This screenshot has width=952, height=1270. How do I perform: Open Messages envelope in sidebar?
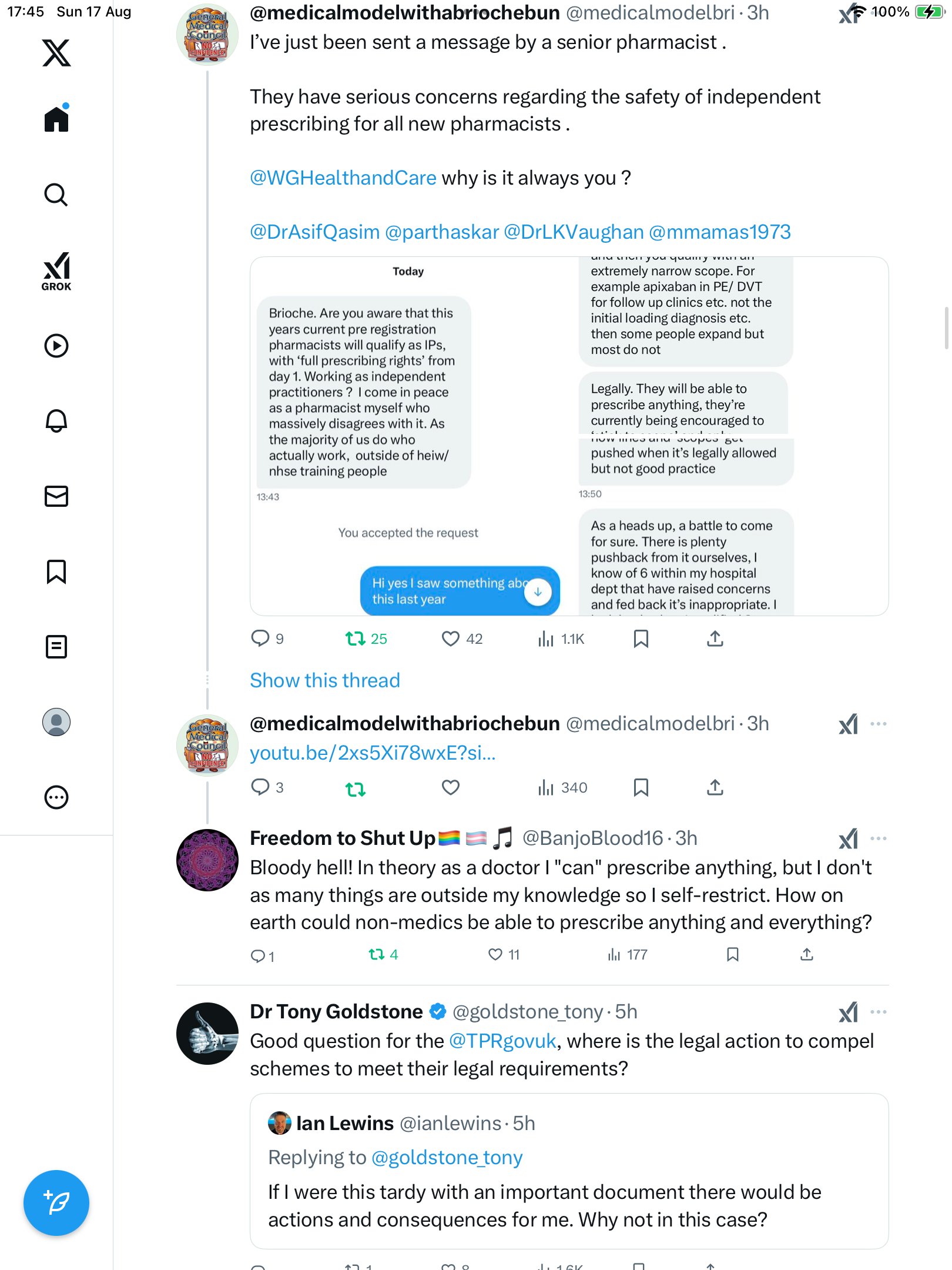coord(56,496)
